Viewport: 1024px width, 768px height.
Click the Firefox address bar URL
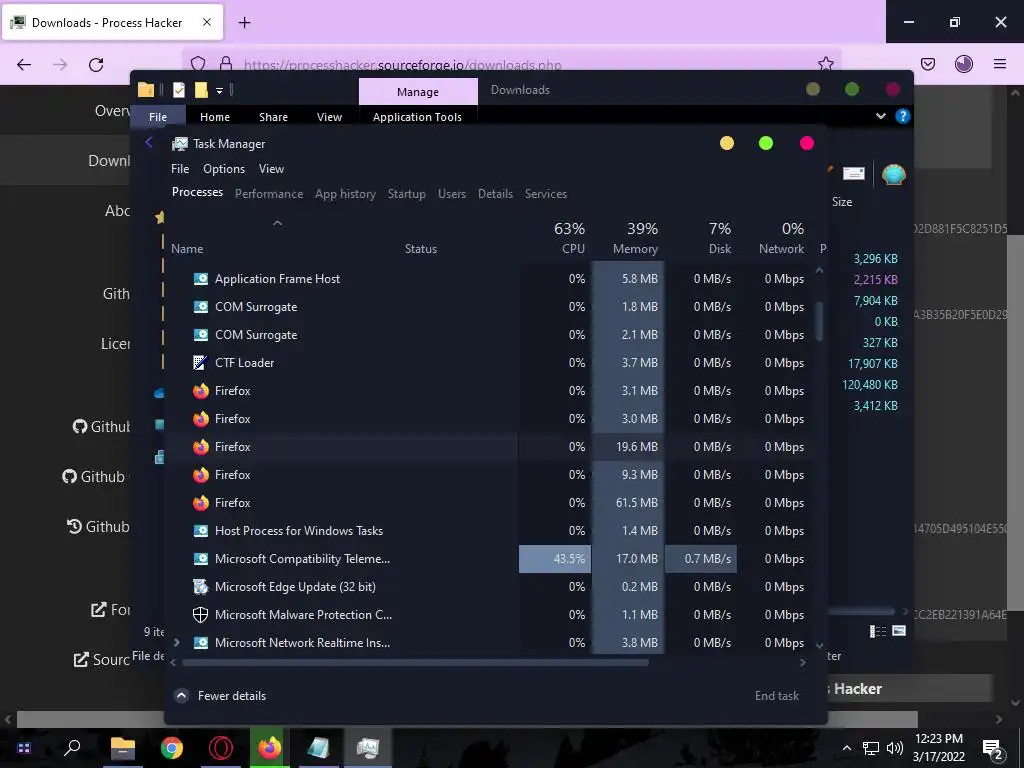(x=402, y=65)
